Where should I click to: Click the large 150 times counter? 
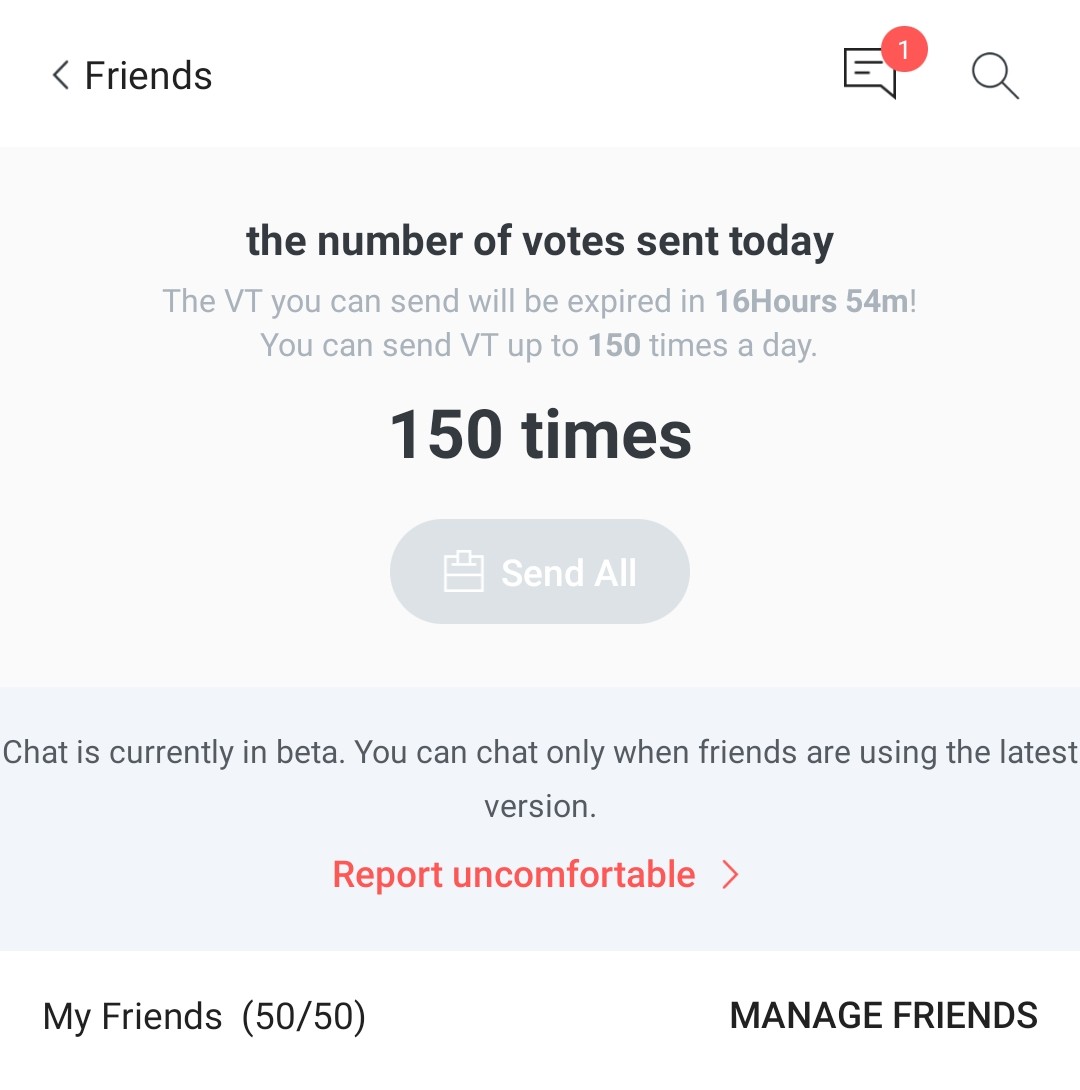540,435
